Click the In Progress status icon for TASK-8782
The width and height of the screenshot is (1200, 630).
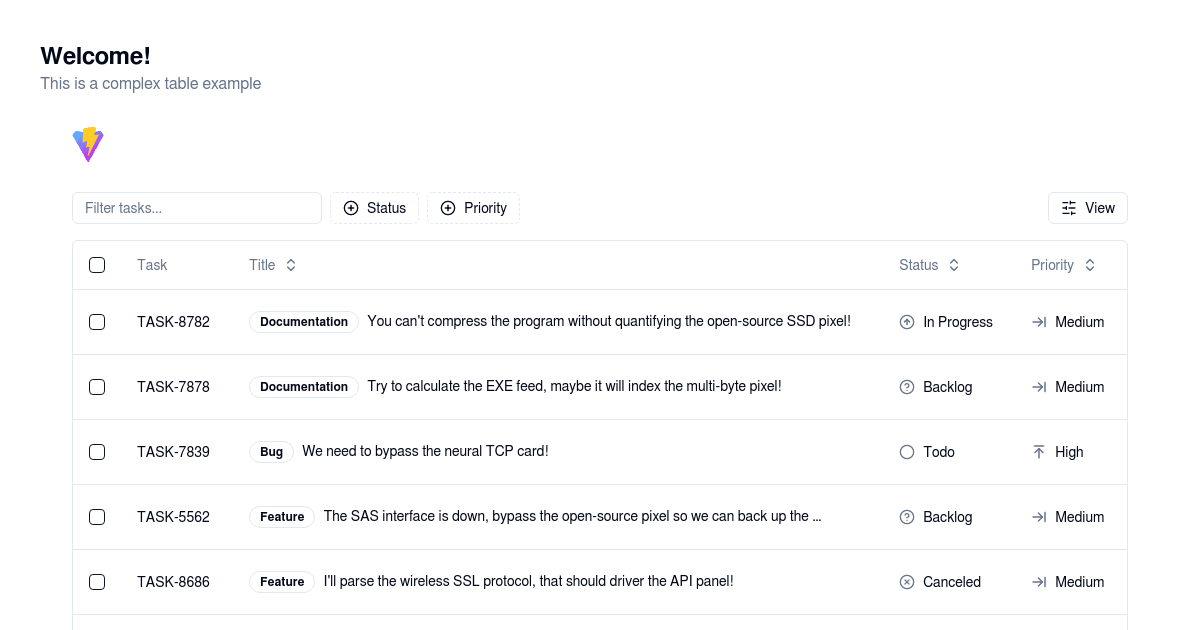coord(907,322)
